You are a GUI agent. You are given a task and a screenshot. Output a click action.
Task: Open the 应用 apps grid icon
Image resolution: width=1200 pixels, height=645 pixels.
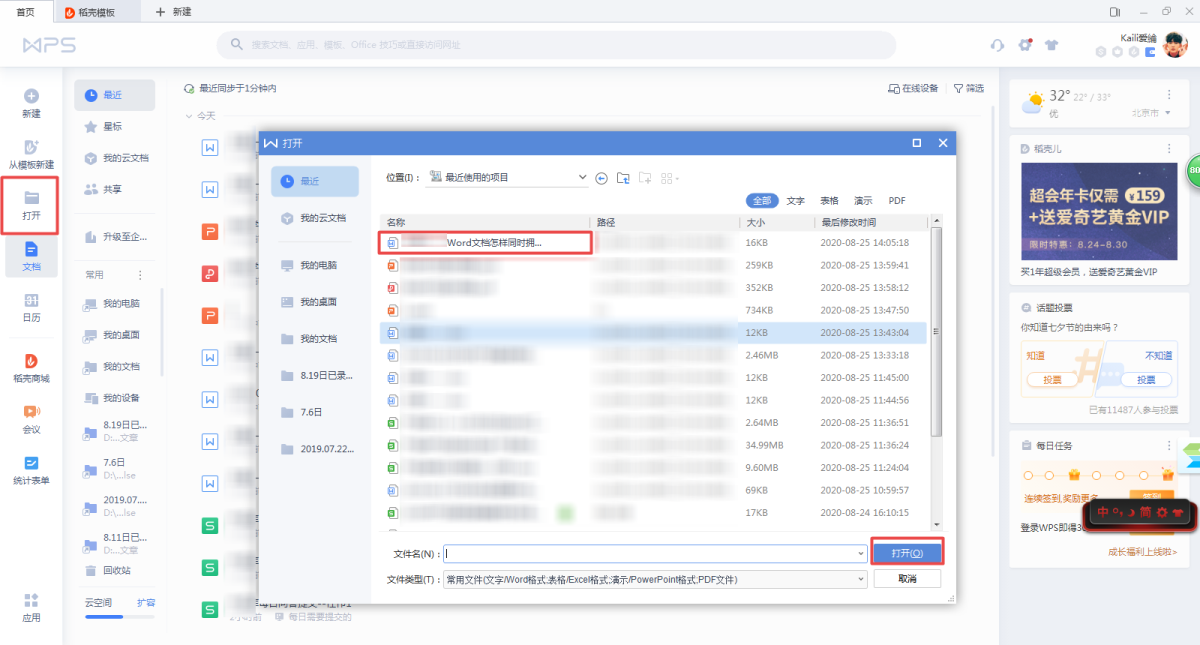(x=31, y=600)
